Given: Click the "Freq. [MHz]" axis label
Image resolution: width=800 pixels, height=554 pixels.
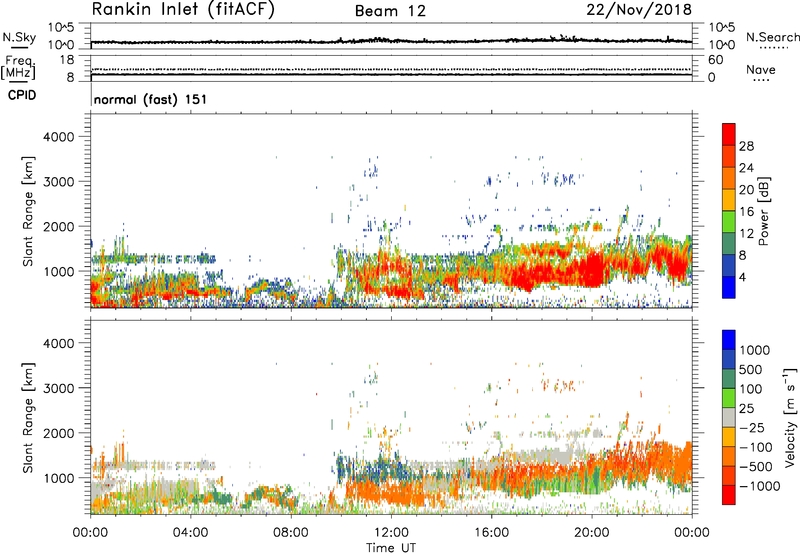Looking at the screenshot, I should point(19,67).
